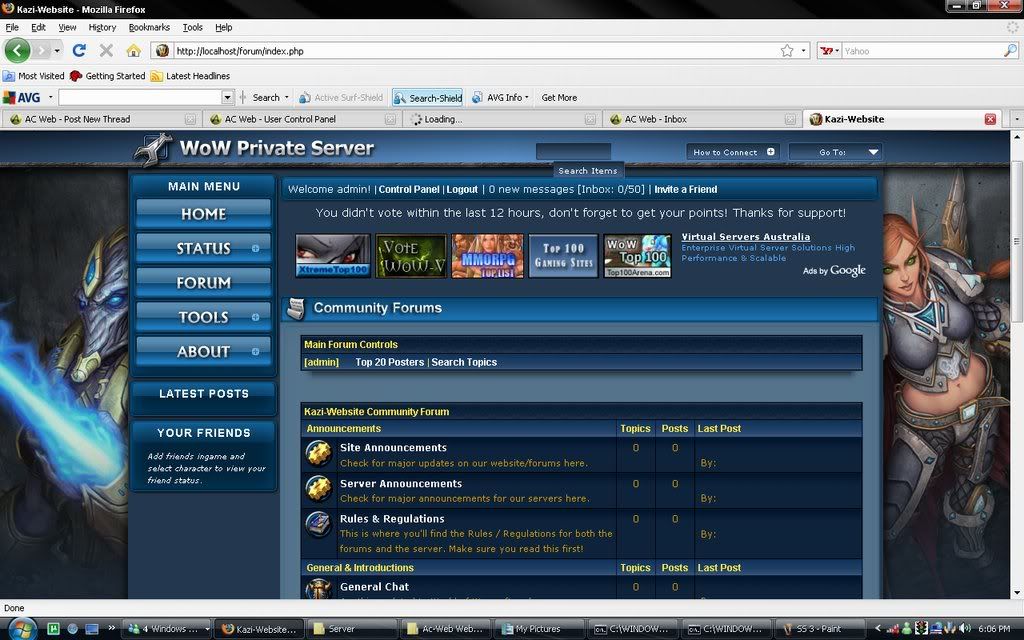Open the MMORPG Top List banner
This screenshot has width=1024, height=640.
pyautogui.click(x=488, y=256)
